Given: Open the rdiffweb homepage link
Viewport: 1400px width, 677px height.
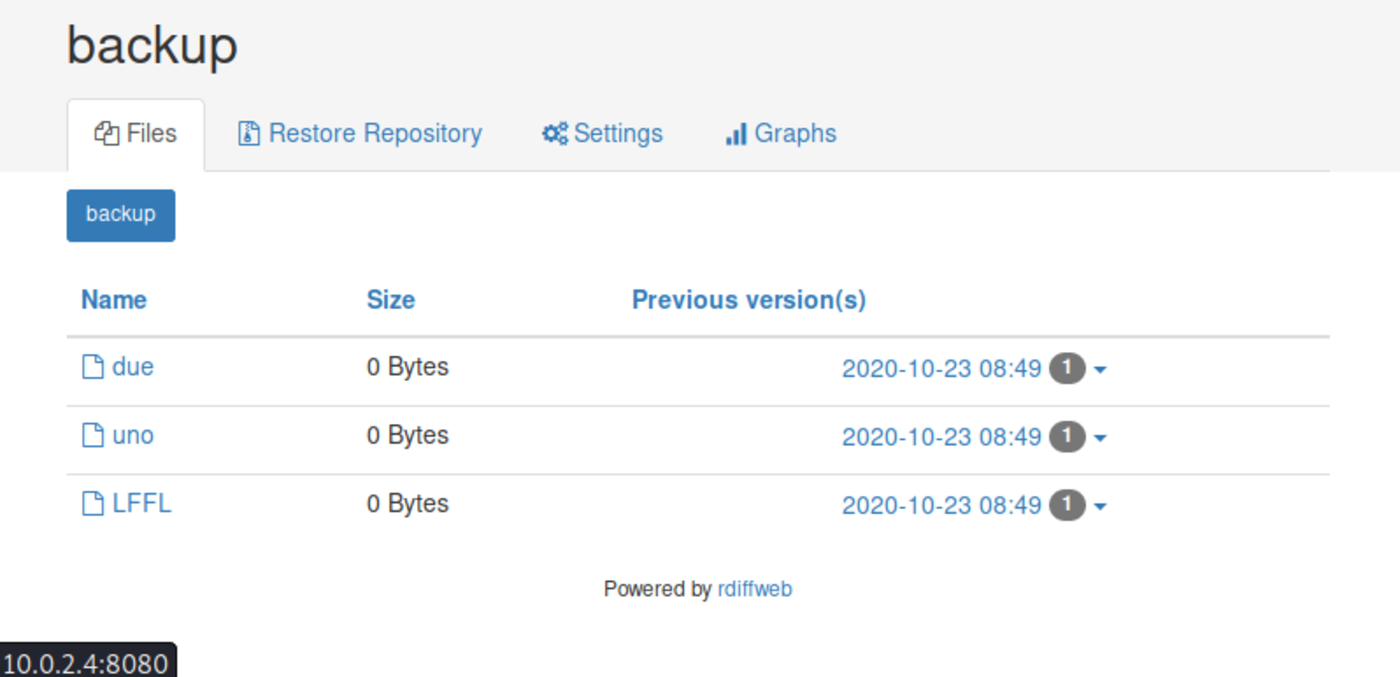Looking at the screenshot, I should pyautogui.click(x=755, y=589).
